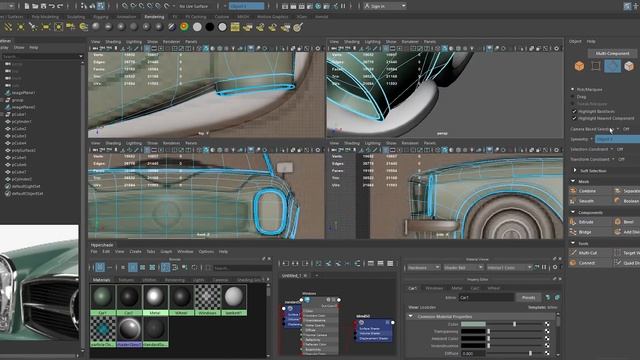This screenshot has width=640, height=360.
Task: Select the Drag radio option
Action: click(572, 97)
